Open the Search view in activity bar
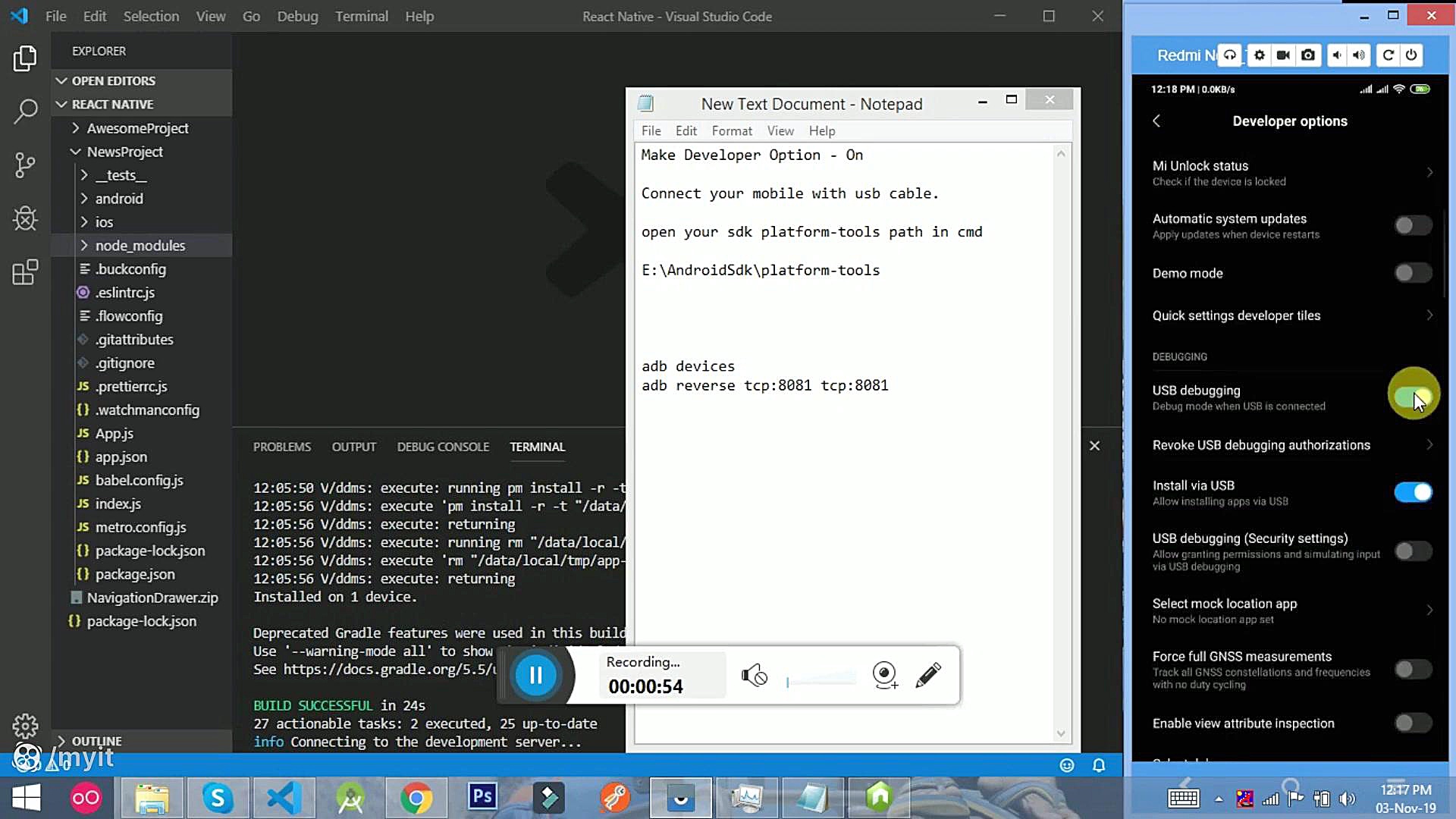Viewport: 1456px width, 819px height. tap(25, 111)
